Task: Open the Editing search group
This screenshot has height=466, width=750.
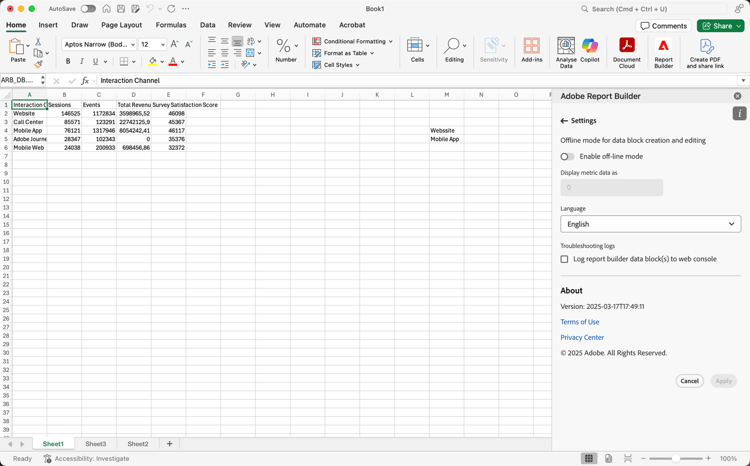Action: (454, 50)
